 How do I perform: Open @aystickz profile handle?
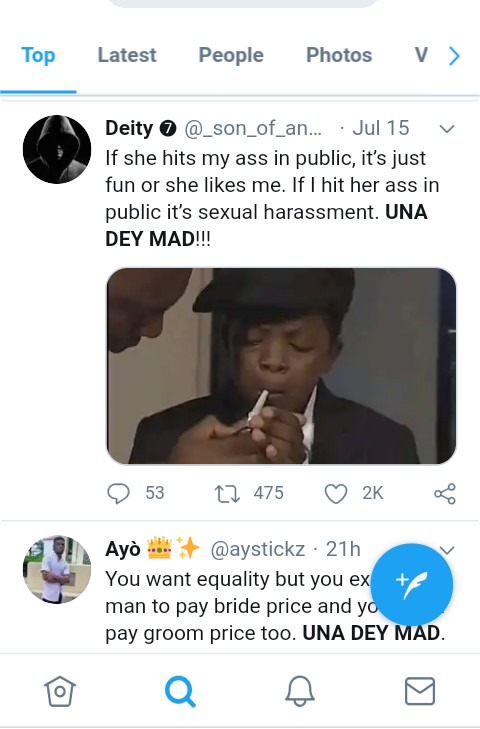pyautogui.click(x=258, y=550)
